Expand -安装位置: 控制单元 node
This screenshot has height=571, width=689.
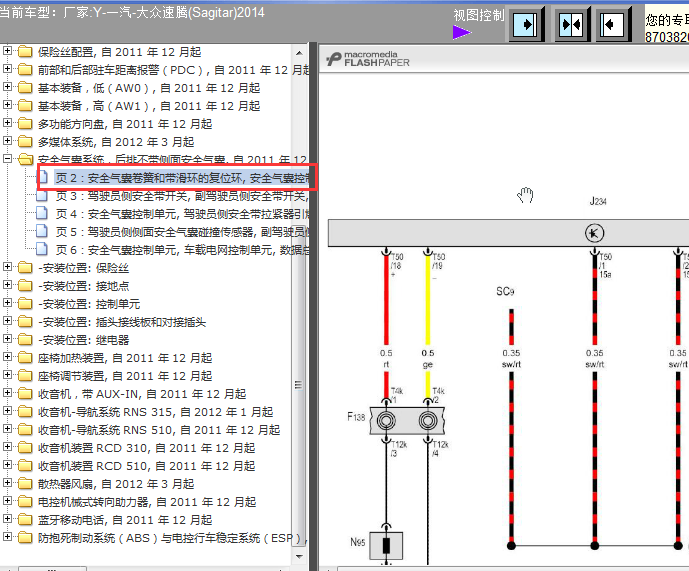[7, 303]
